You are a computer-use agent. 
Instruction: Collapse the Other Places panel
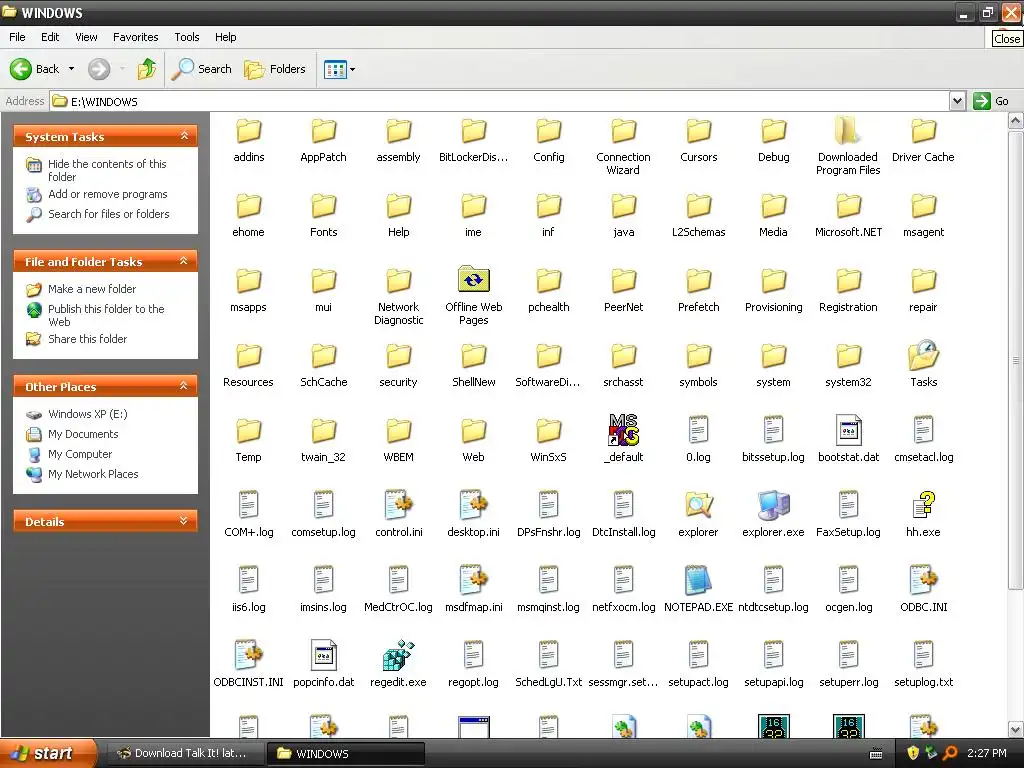point(184,386)
